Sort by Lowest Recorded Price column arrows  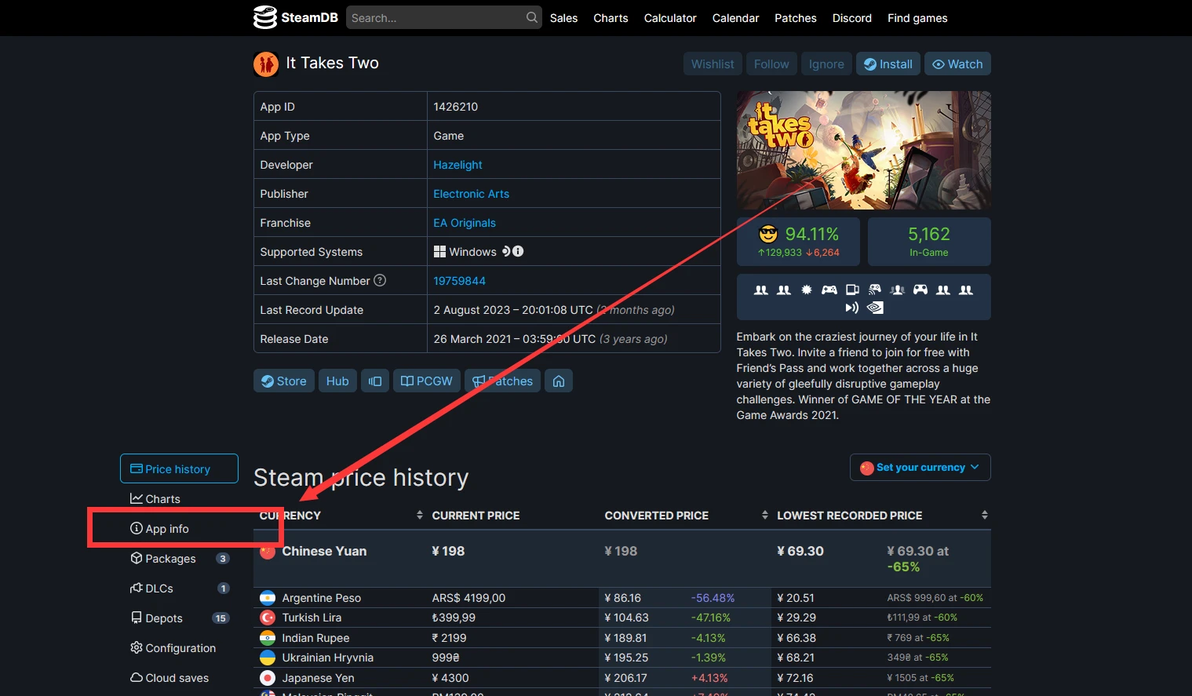pyautogui.click(x=984, y=515)
